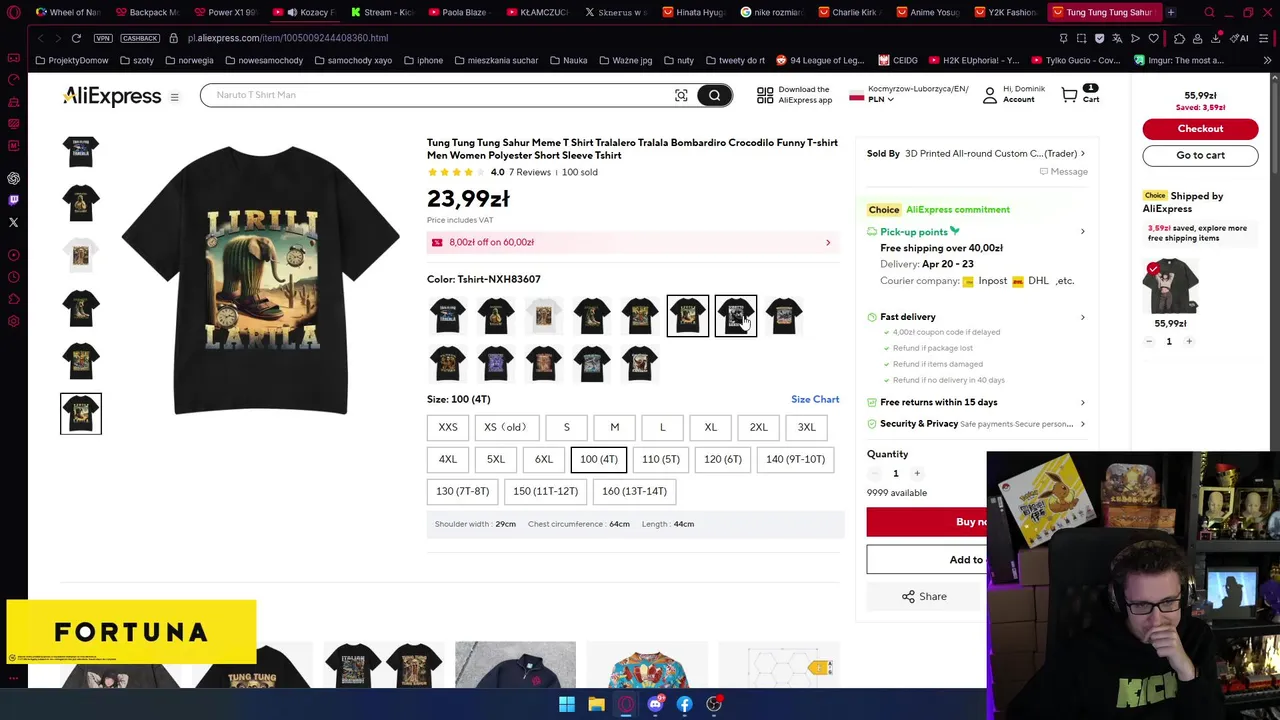1280x720 pixels.
Task: Select size XL option
Action: pos(710,427)
